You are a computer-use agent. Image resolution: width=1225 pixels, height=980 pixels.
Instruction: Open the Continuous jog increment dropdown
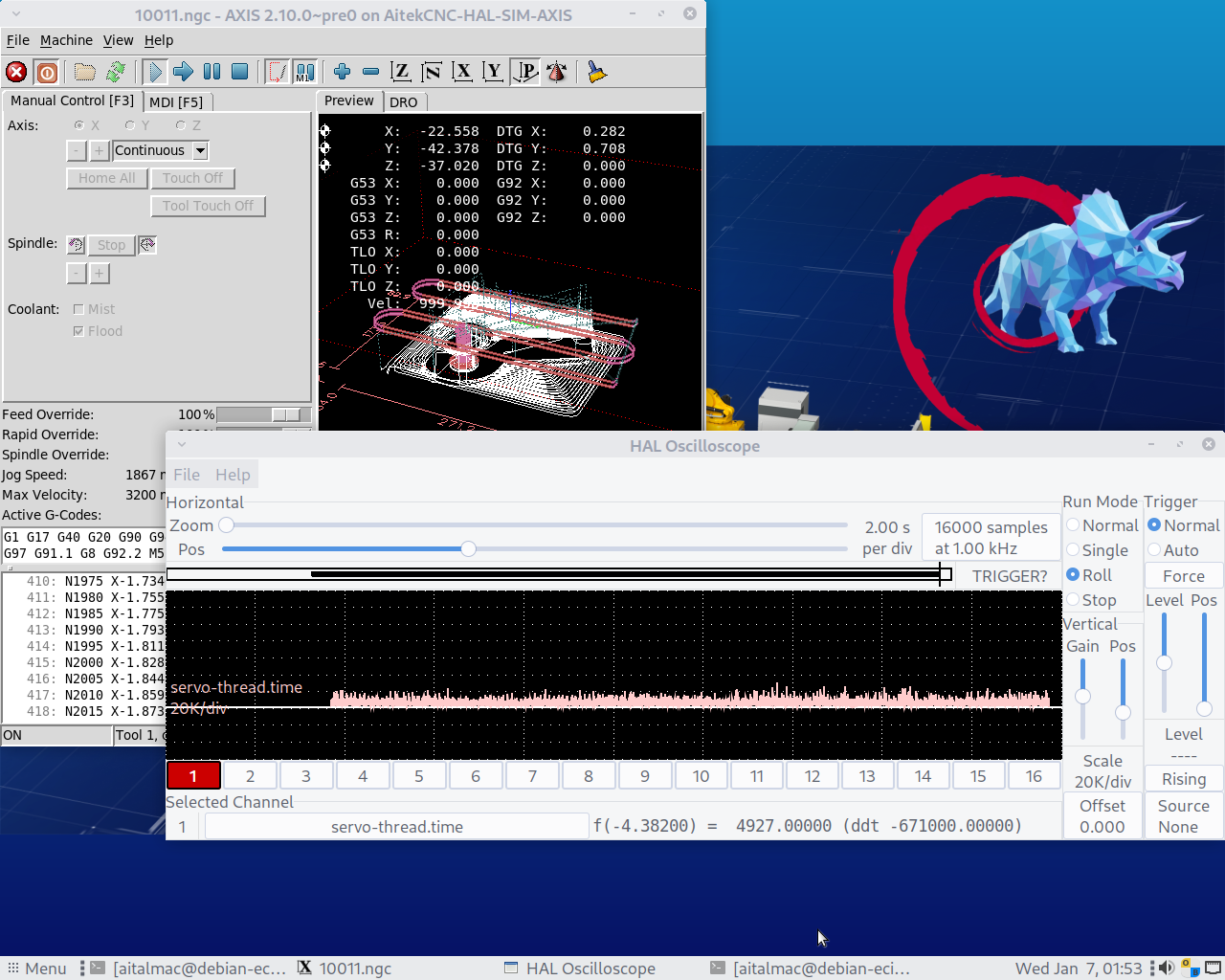pyautogui.click(x=200, y=150)
